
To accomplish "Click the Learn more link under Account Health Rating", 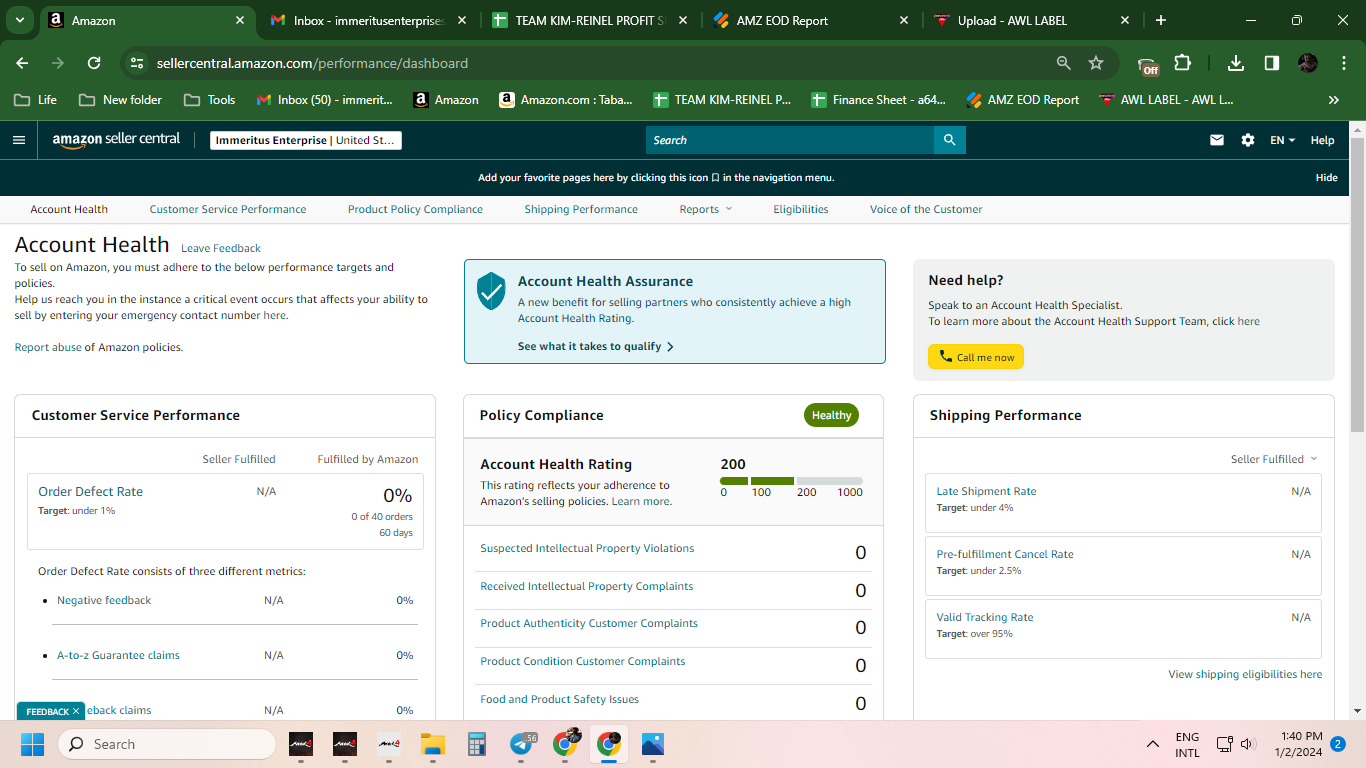I will point(640,501).
